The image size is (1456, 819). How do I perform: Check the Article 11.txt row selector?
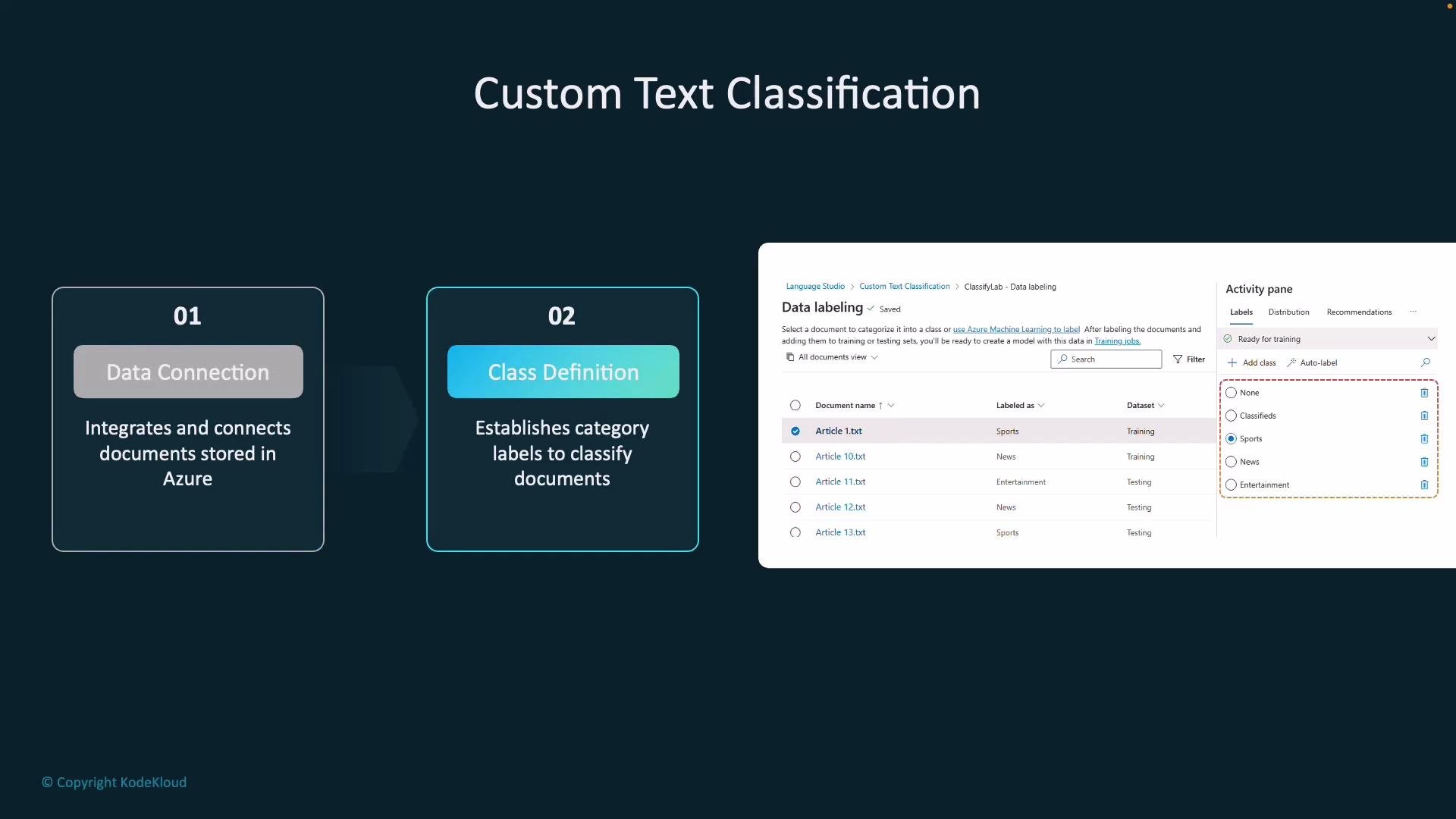pos(795,482)
